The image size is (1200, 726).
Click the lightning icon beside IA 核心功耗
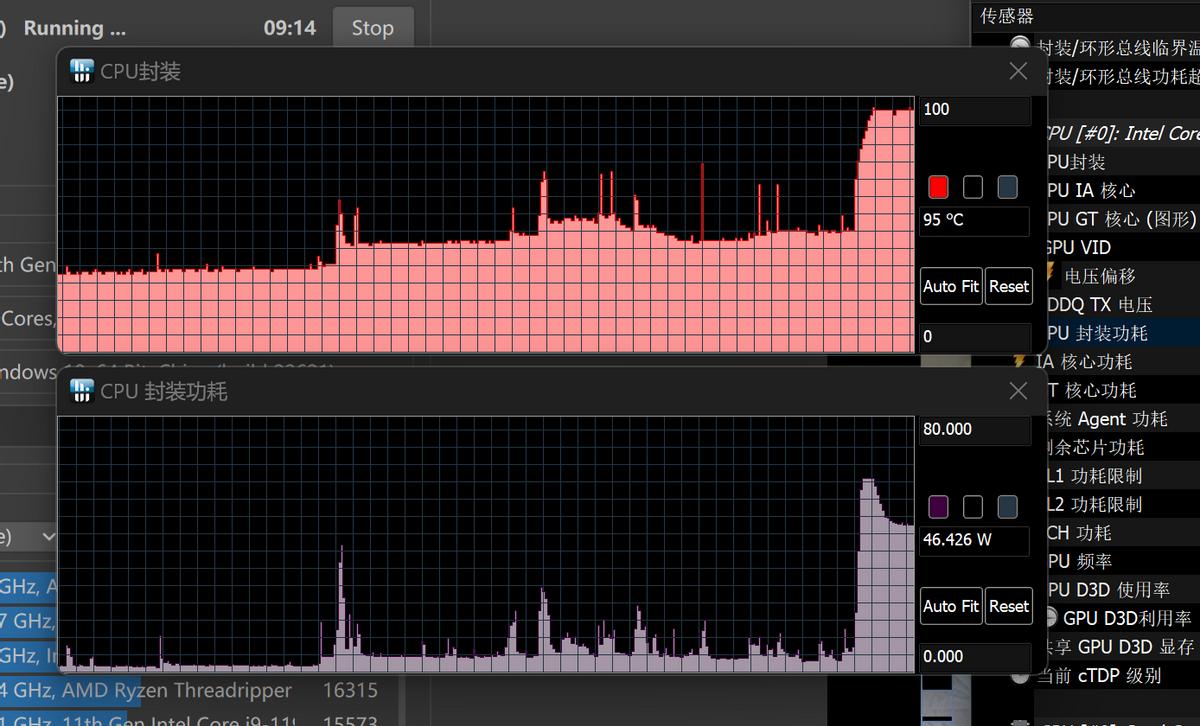(x=1020, y=361)
